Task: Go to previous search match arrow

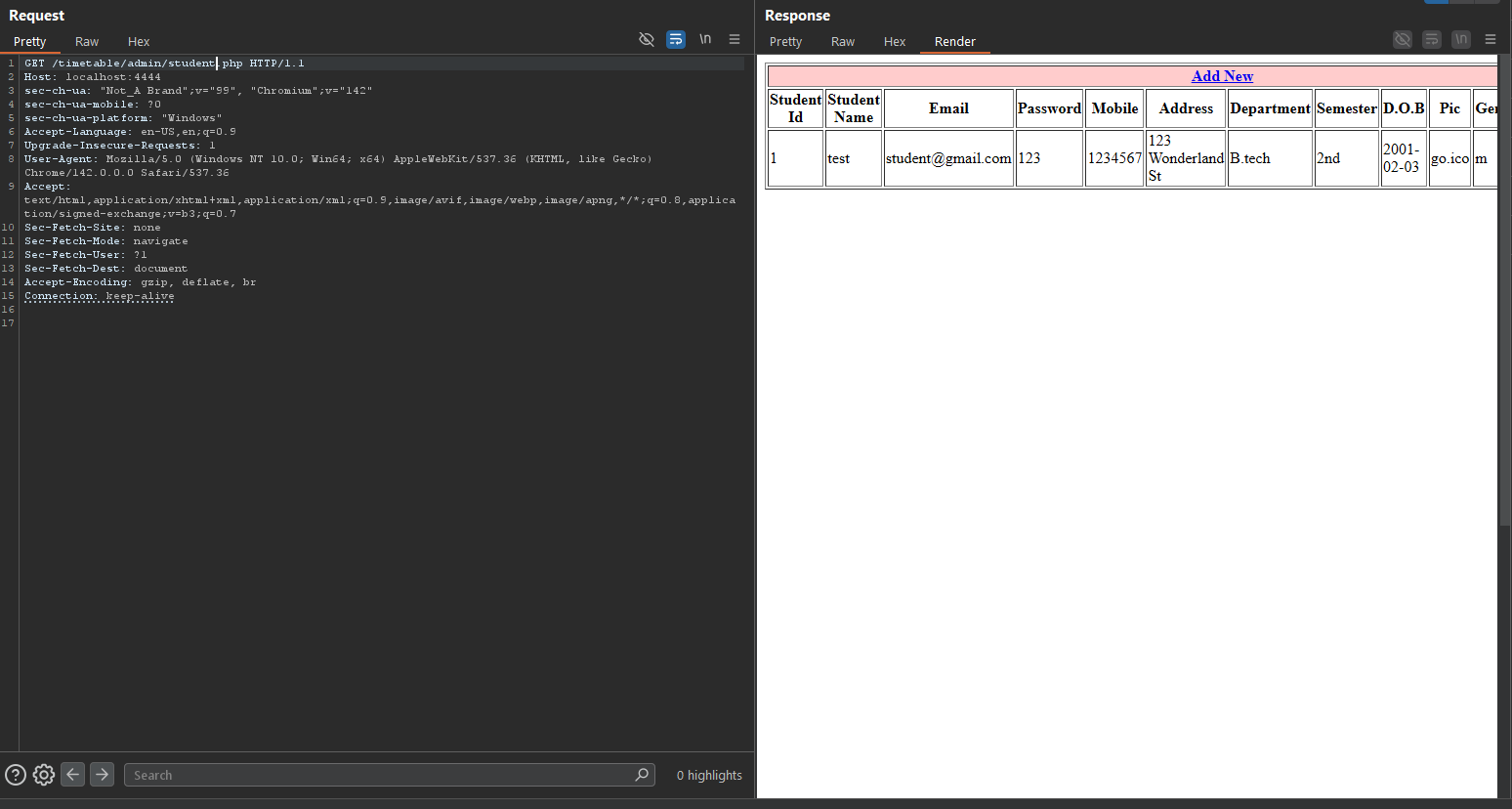Action: pyautogui.click(x=73, y=775)
